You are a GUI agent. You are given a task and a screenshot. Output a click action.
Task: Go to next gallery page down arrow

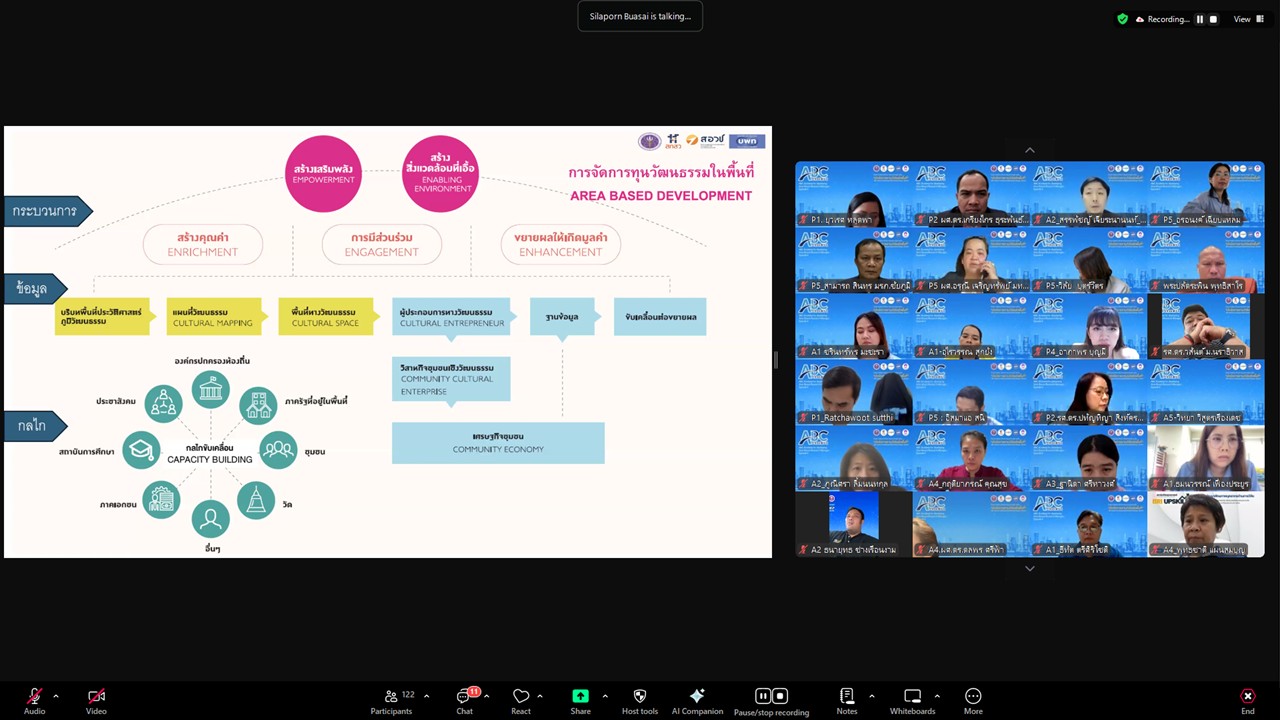1029,568
